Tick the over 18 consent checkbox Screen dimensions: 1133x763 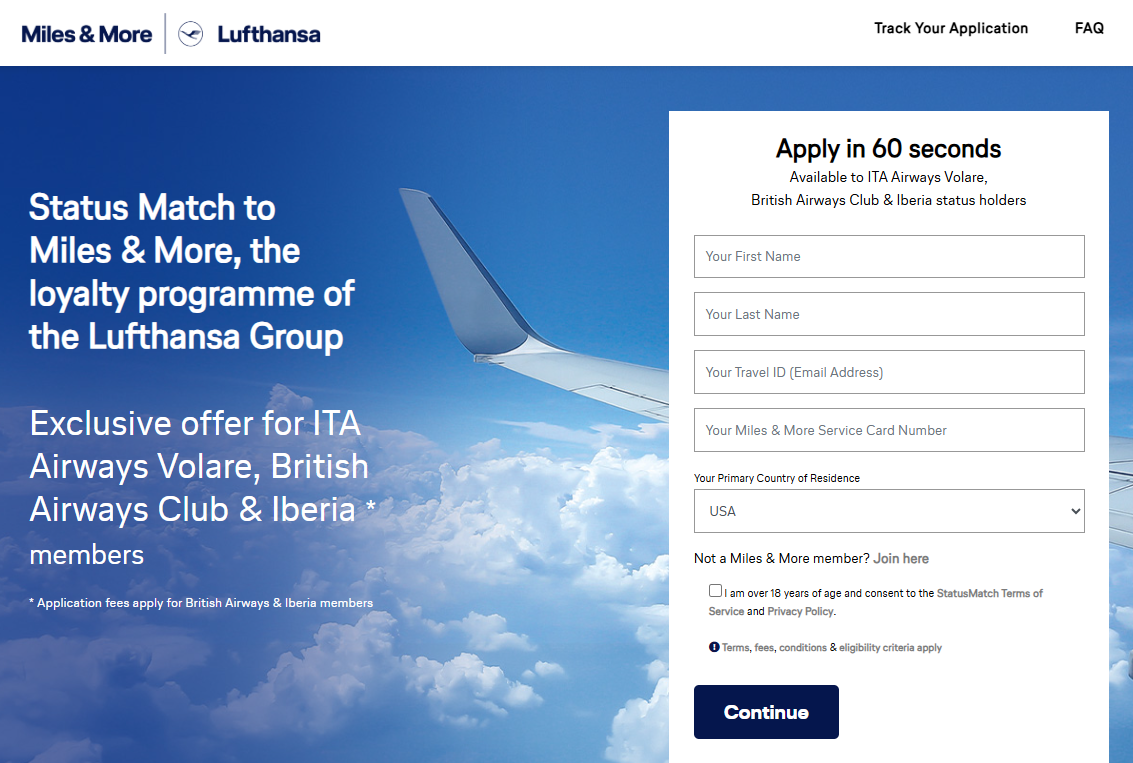[715, 591]
